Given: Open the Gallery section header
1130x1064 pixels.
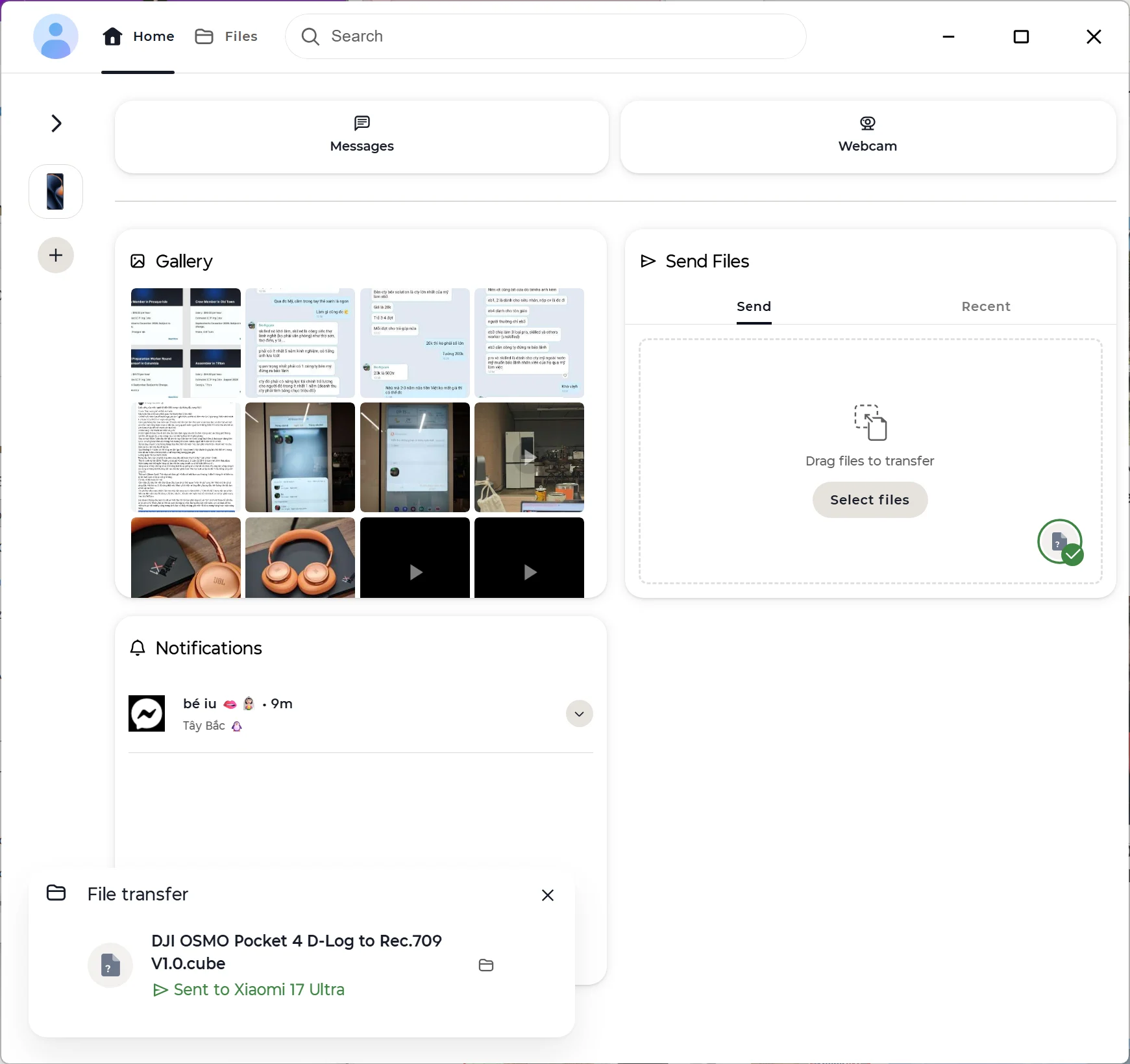Looking at the screenshot, I should coord(172,261).
